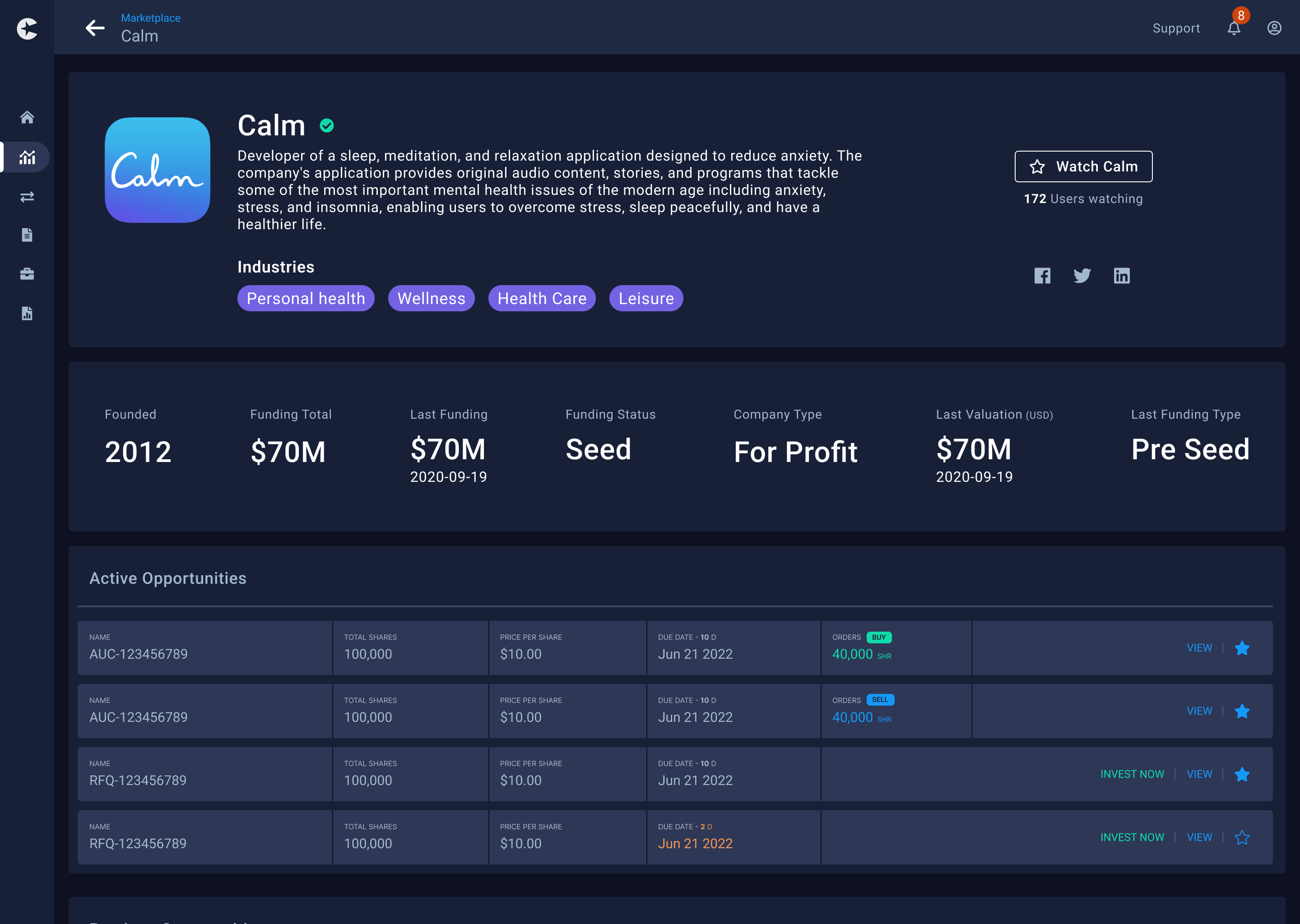Click the document/reports icon in sidebar
This screenshot has width=1300, height=924.
click(27, 235)
